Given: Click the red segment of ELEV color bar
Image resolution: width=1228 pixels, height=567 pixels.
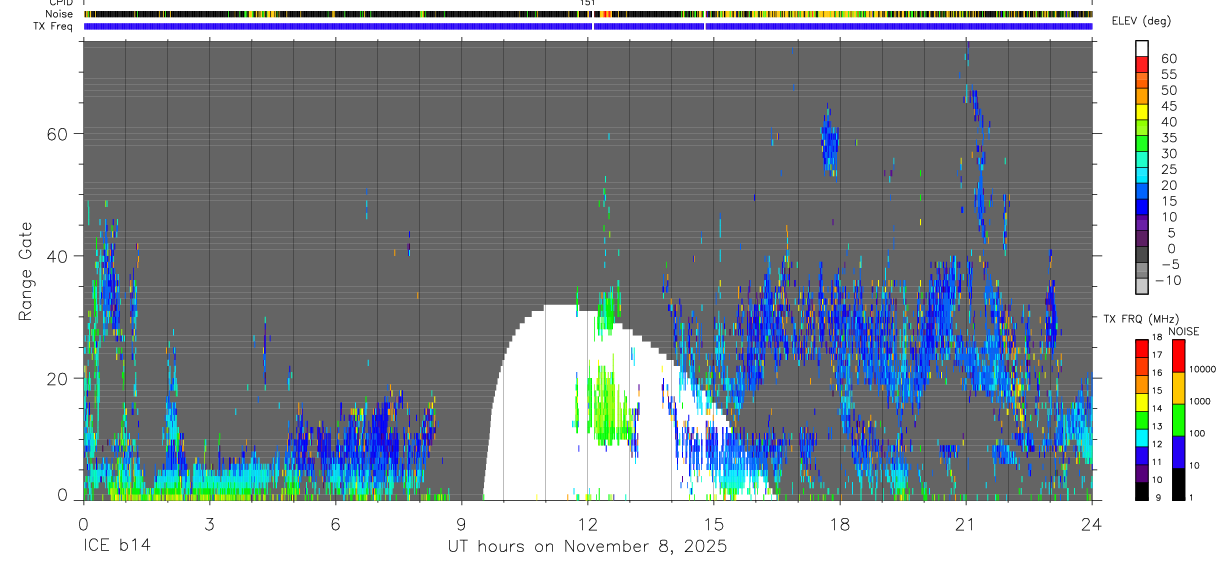Looking at the screenshot, I should (1142, 65).
